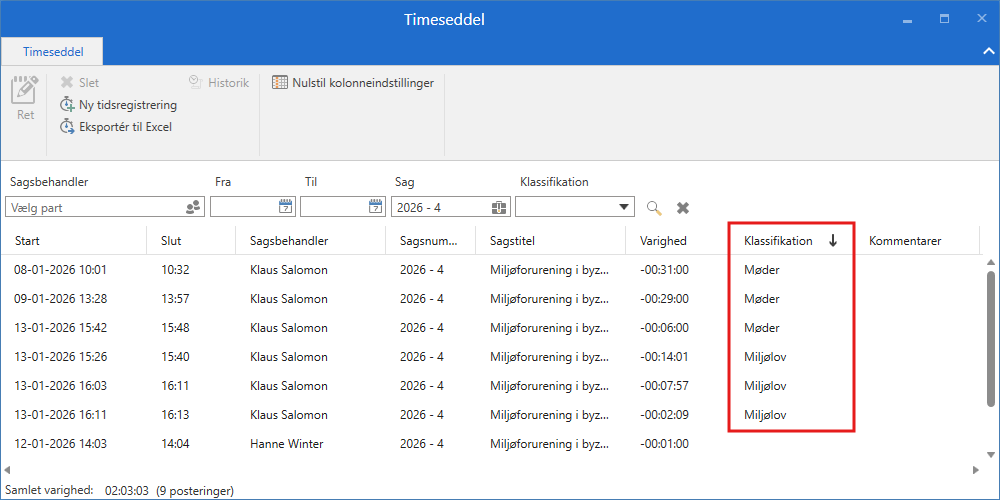This screenshot has height=500, width=1000.
Task: Sort by the Klassifikation column header
Action: [x=778, y=241]
